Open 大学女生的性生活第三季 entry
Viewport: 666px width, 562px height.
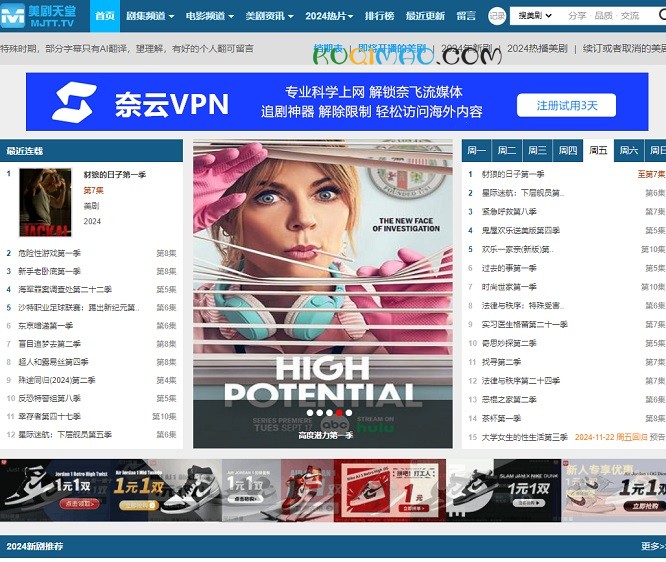pyautogui.click(x=524, y=437)
